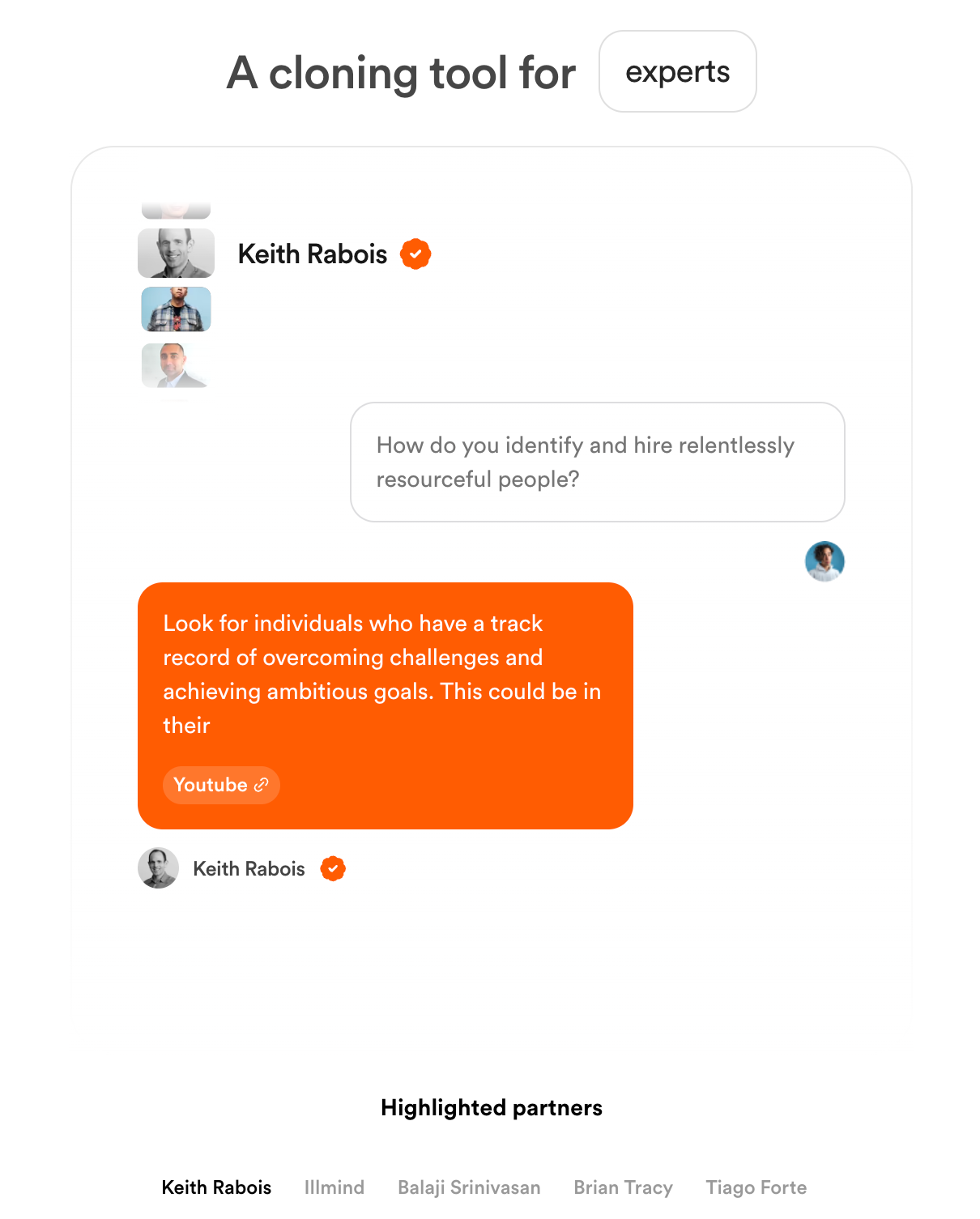
Task: Click the verified badge beside Keith Rabois heading
Action: click(x=415, y=254)
